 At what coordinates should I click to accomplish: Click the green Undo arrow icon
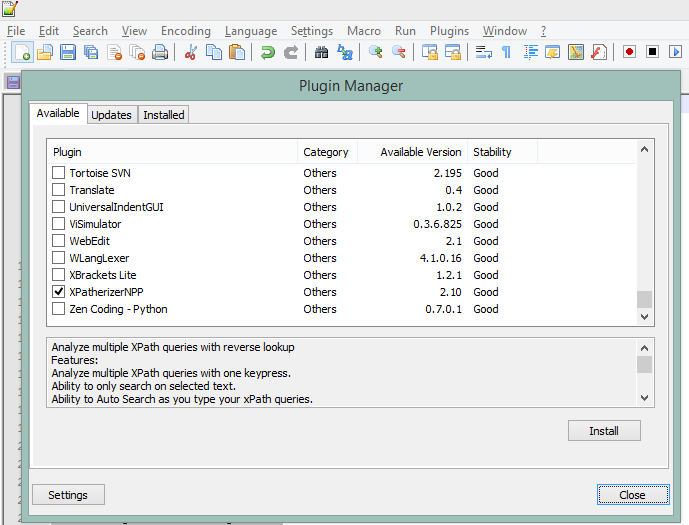tap(268, 52)
